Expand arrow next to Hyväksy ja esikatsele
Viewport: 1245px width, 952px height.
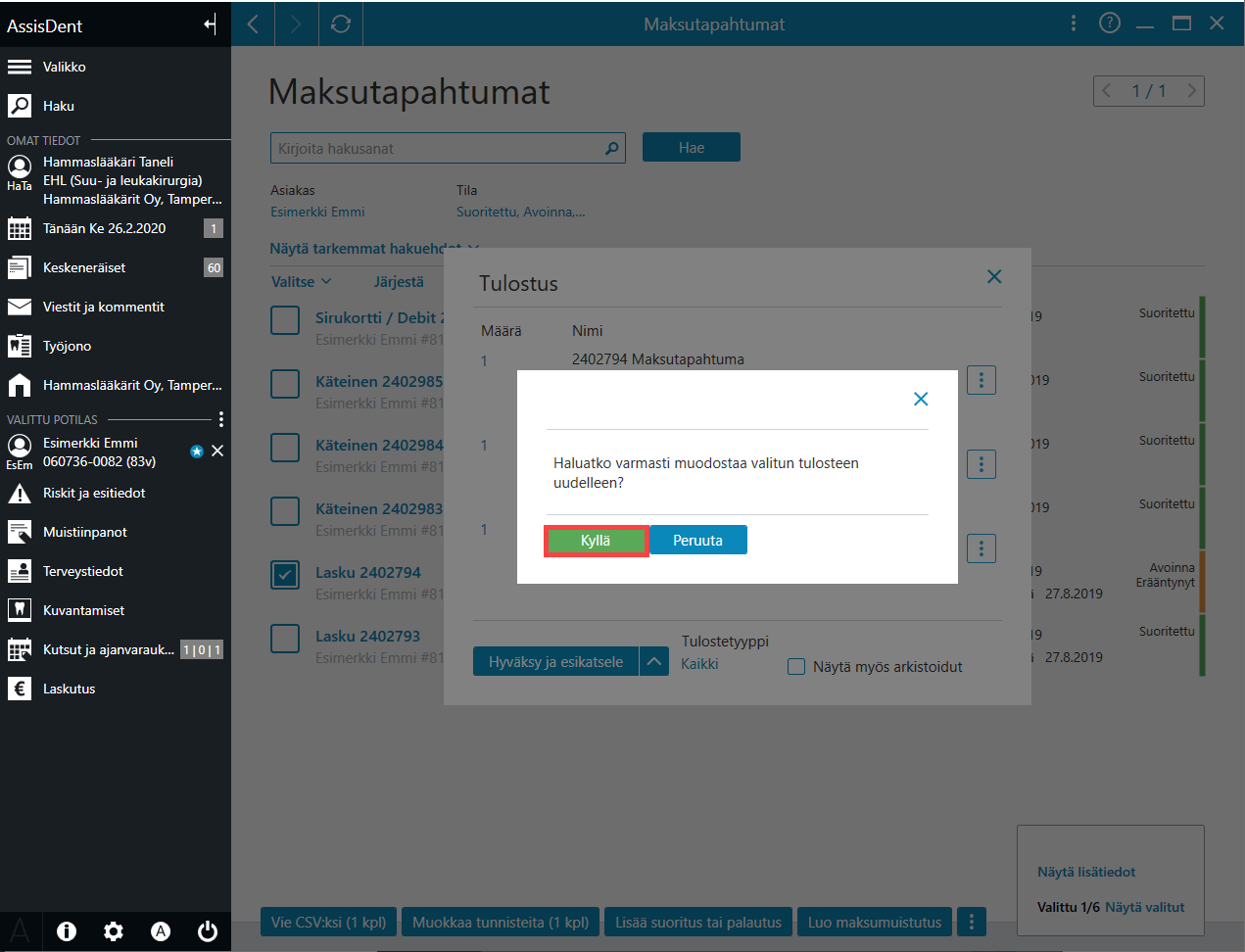[654, 662]
